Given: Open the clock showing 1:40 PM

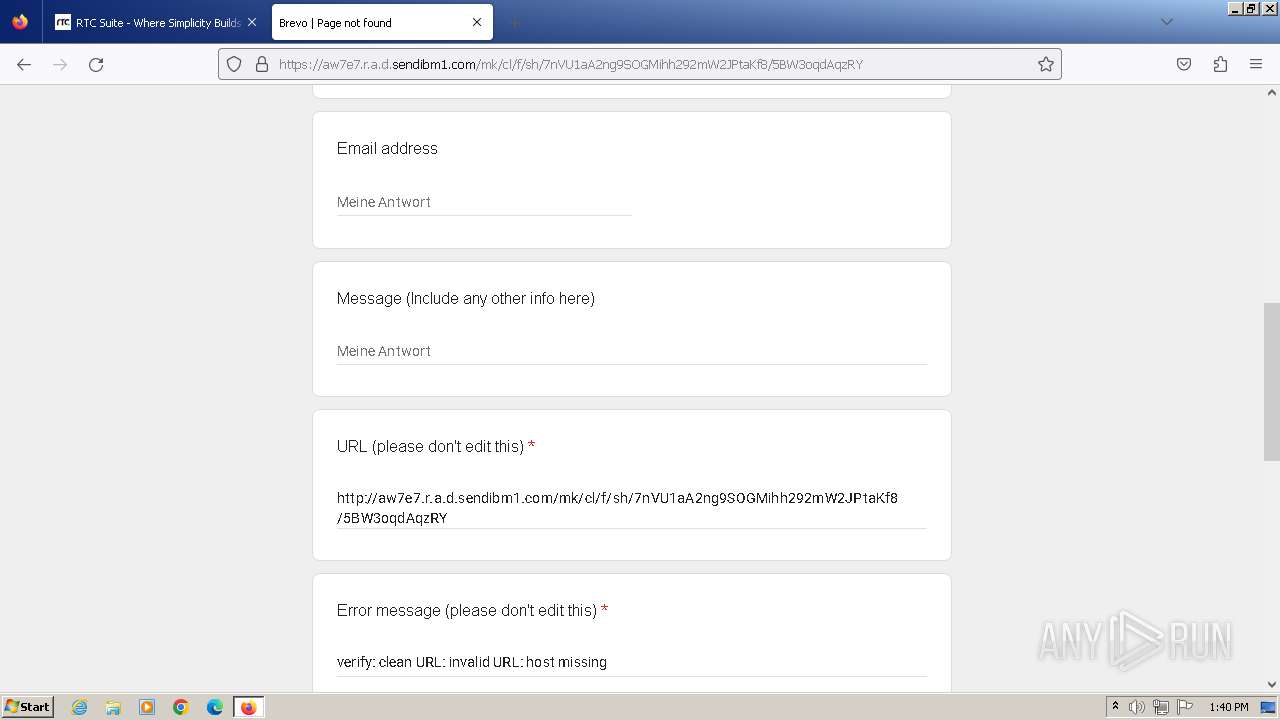Looking at the screenshot, I should [1229, 707].
